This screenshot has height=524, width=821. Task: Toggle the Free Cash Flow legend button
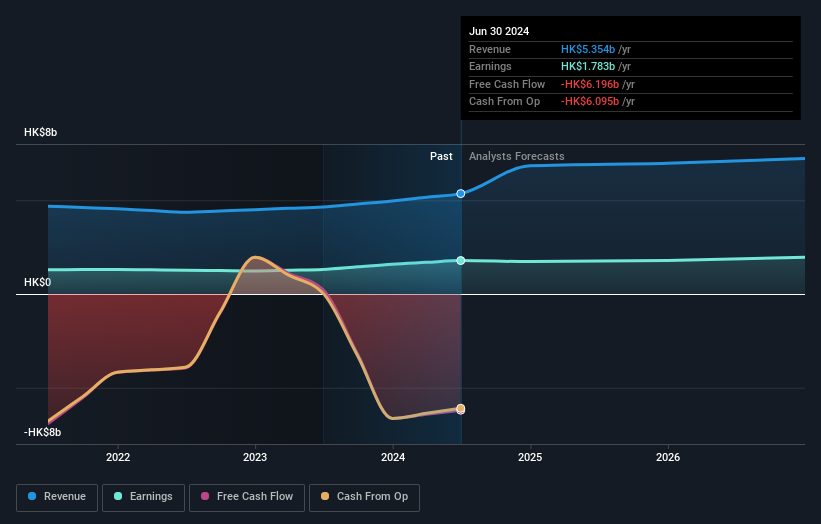point(247,497)
